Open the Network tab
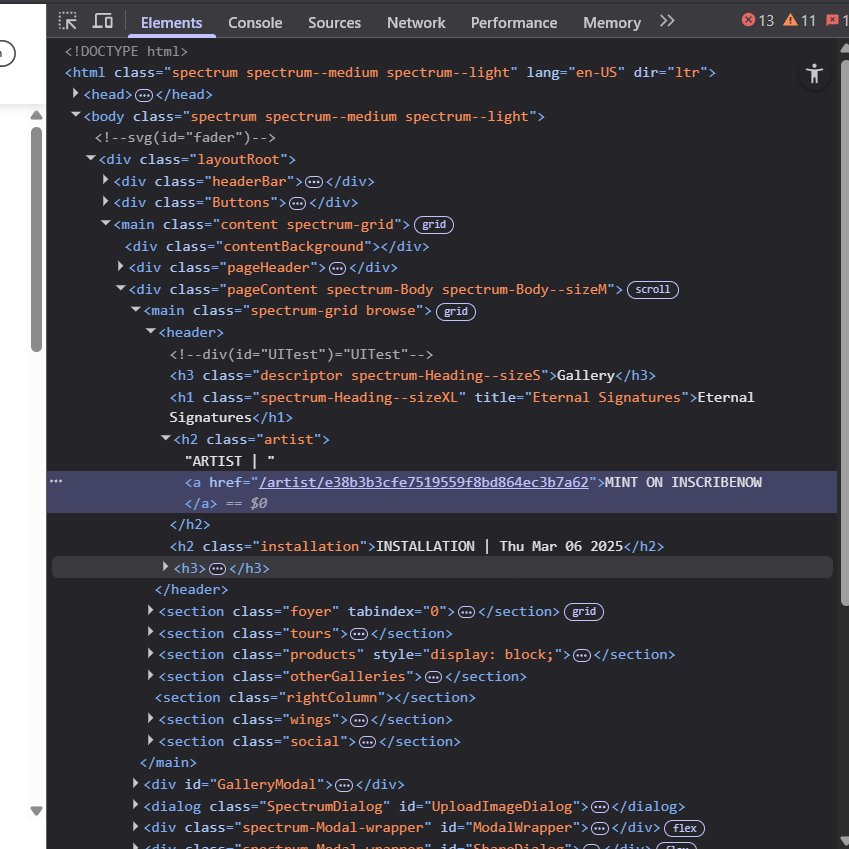 (416, 23)
